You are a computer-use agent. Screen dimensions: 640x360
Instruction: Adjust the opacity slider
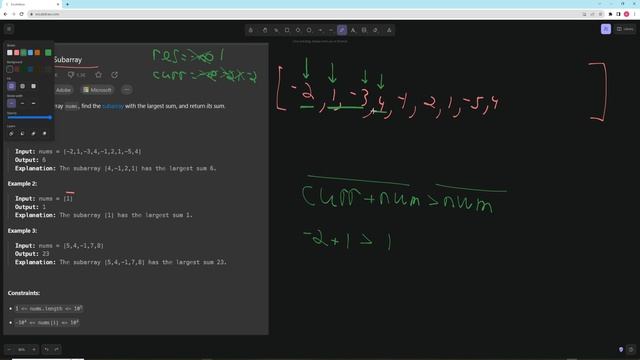point(29,118)
